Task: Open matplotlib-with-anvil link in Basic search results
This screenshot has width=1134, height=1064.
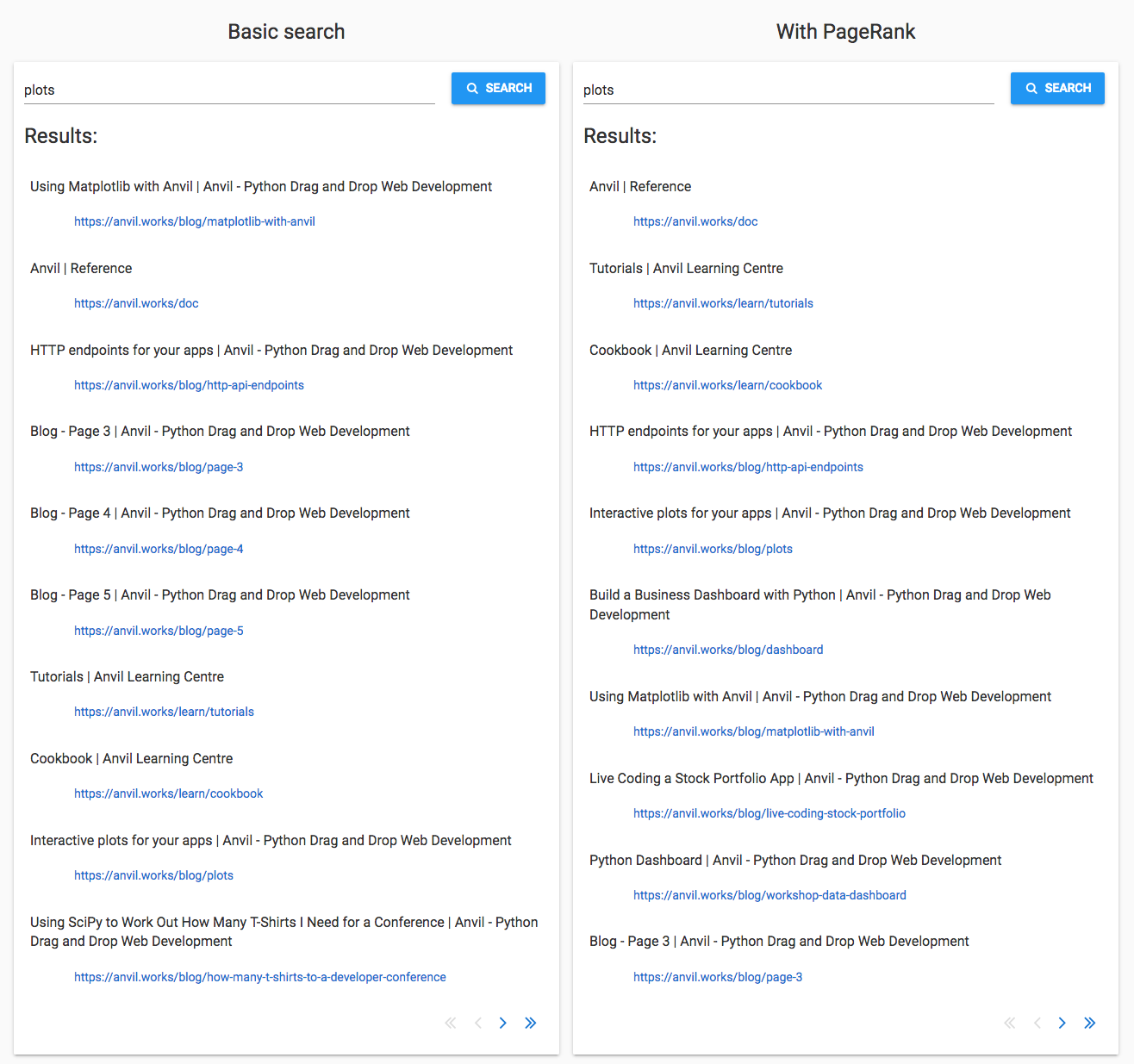Action: coord(195,221)
